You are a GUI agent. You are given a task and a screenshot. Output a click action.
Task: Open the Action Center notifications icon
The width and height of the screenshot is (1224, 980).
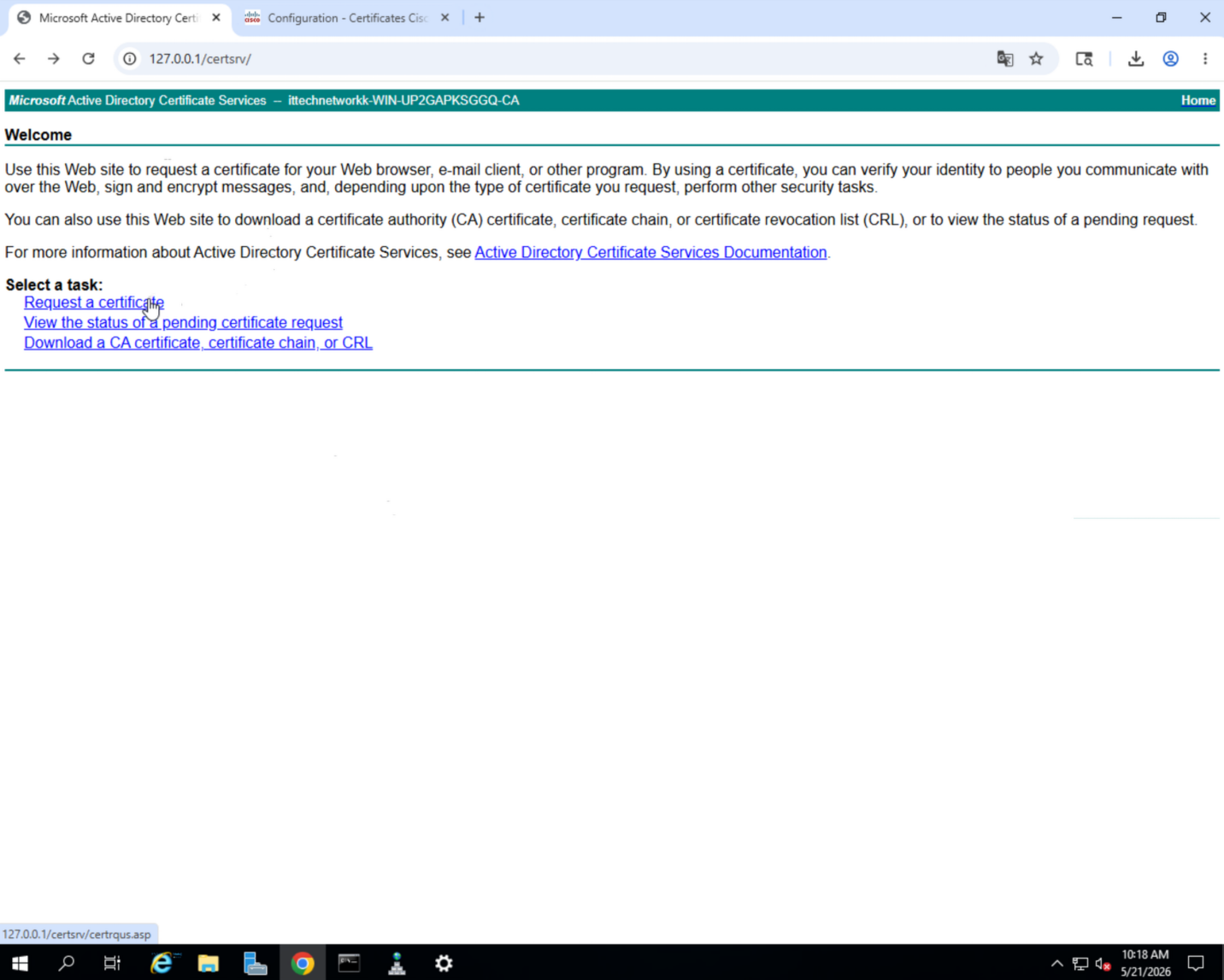tap(1197, 964)
